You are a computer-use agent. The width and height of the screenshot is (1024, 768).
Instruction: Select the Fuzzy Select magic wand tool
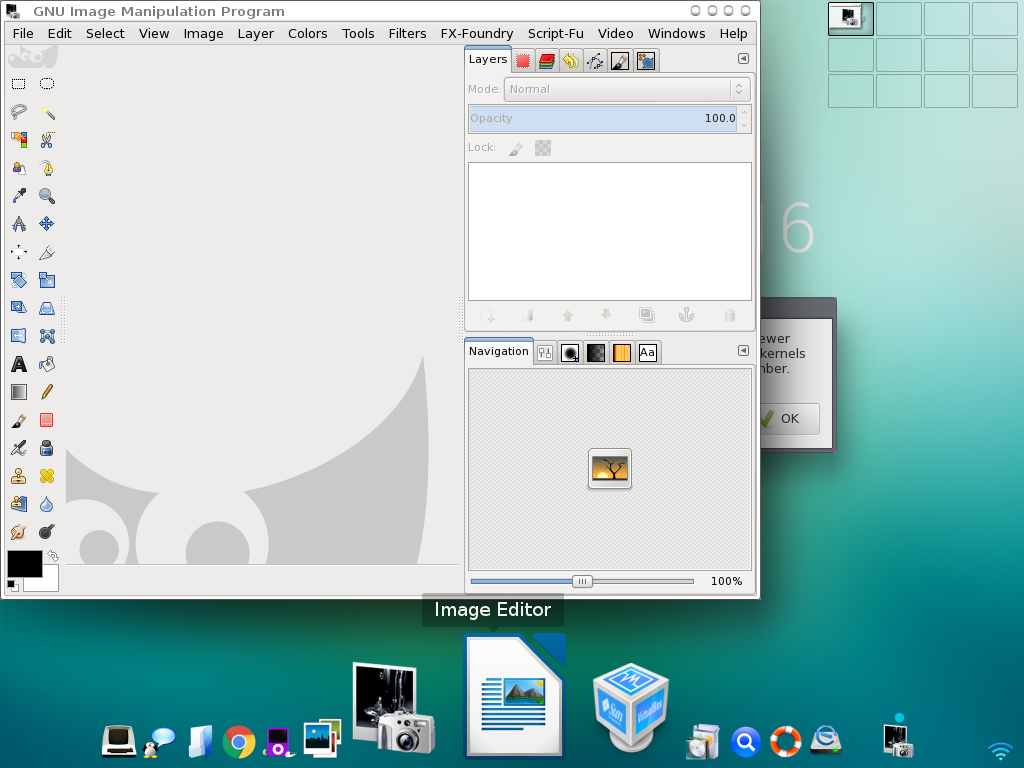click(x=46, y=112)
